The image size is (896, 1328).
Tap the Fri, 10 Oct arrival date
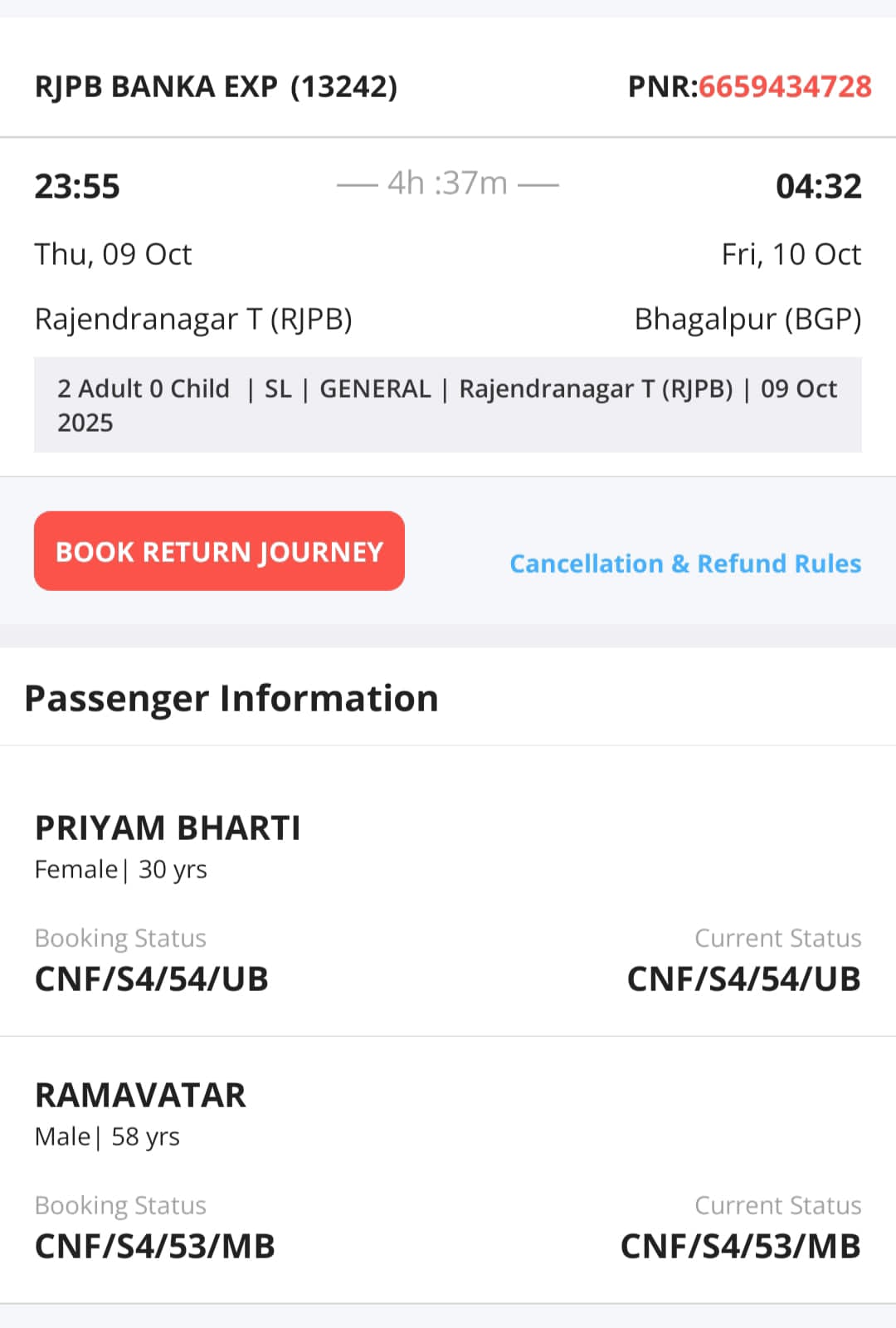791,254
